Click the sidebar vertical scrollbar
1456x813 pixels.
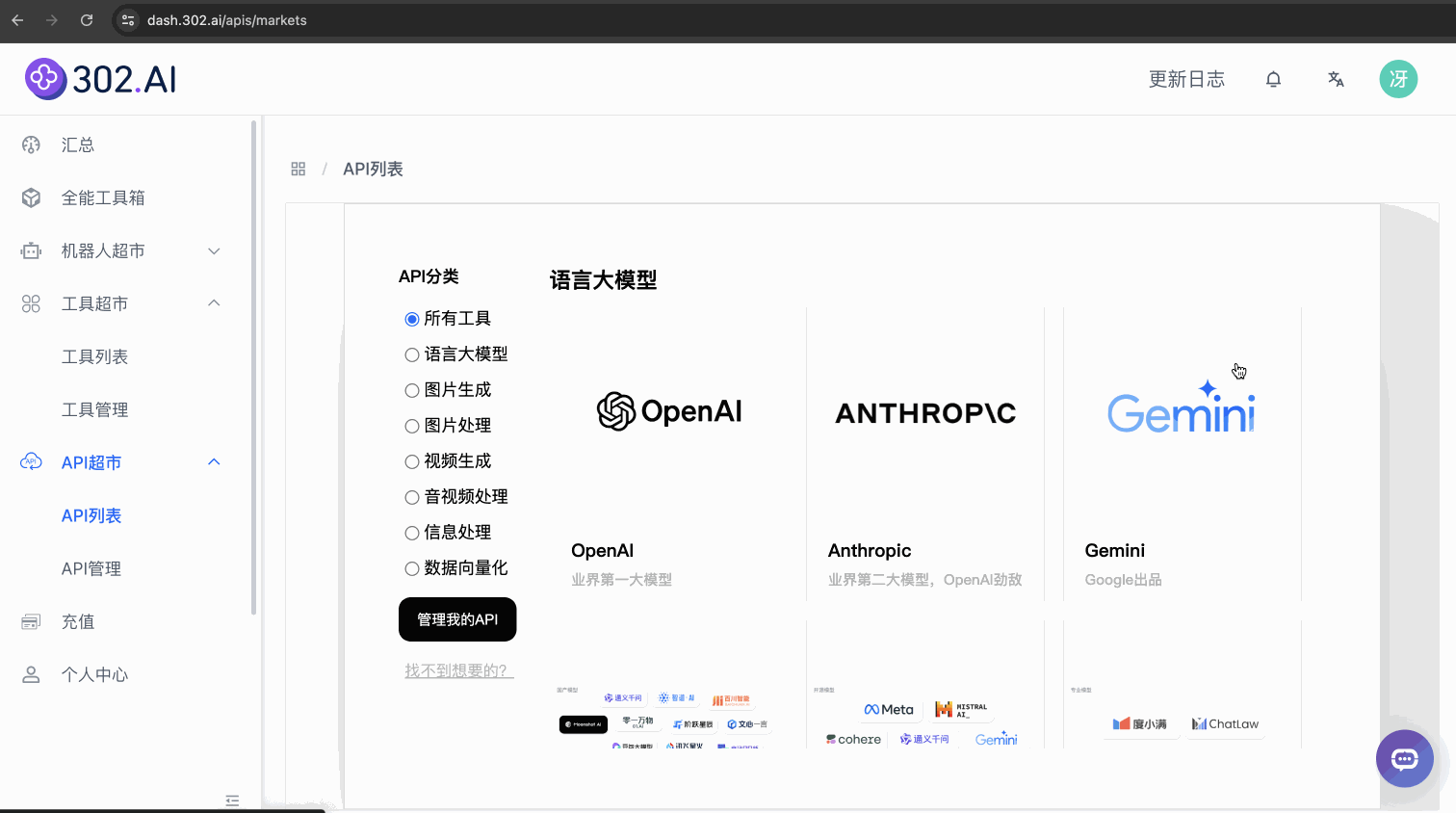coord(253,366)
